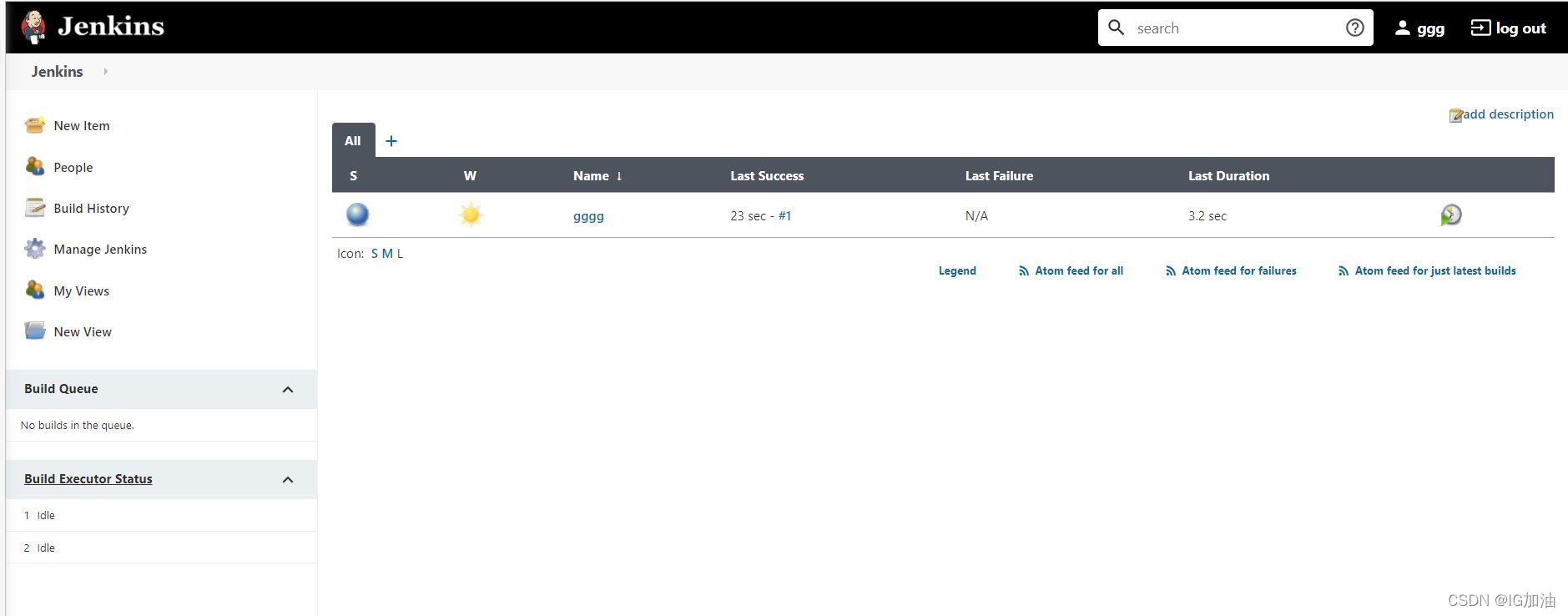The width and height of the screenshot is (1568, 616).
Task: Open the Legend link
Action: point(957,270)
